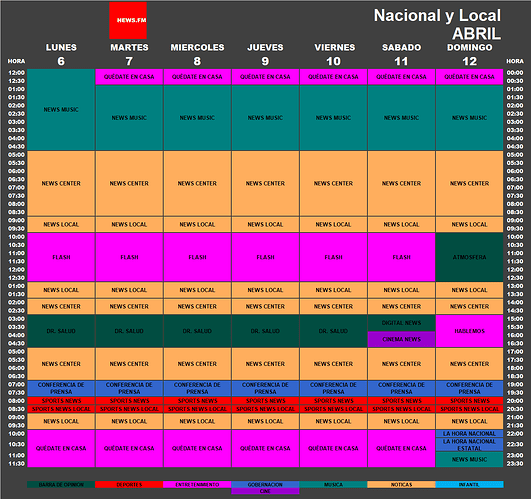Click the magenta ENTRETENIMIENTO legend swatch

click(197, 485)
